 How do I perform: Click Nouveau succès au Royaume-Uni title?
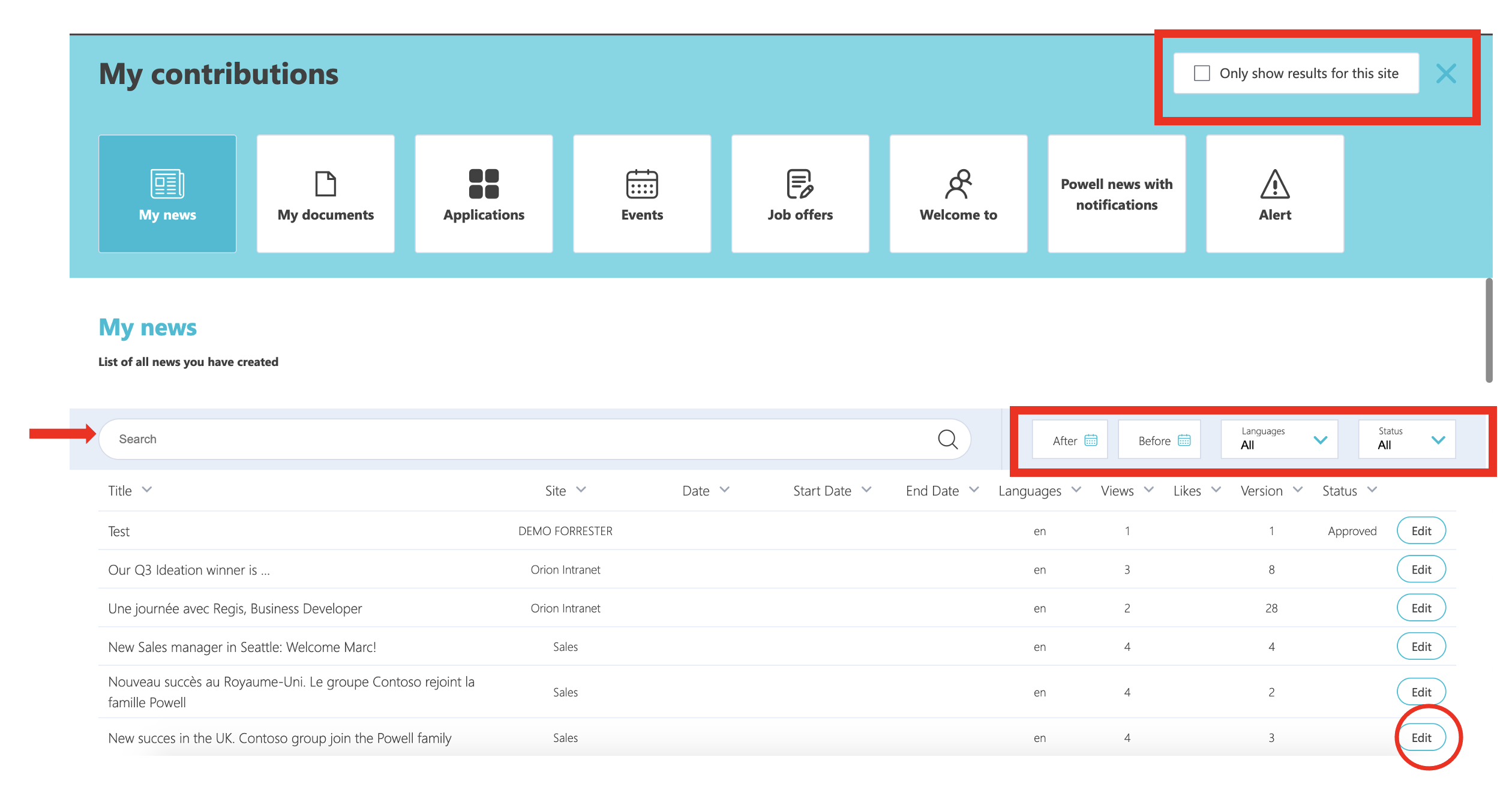point(292,692)
